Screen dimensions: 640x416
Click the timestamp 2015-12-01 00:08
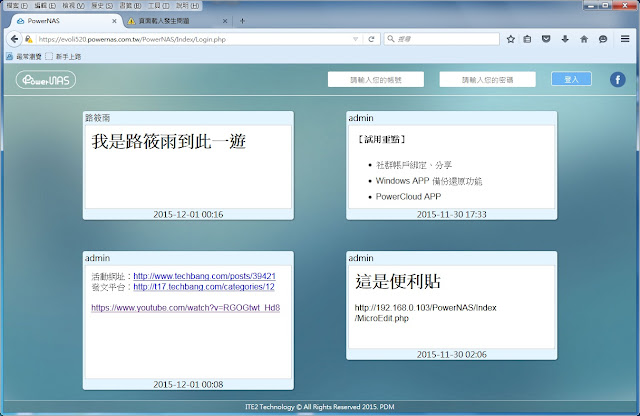click(188, 384)
